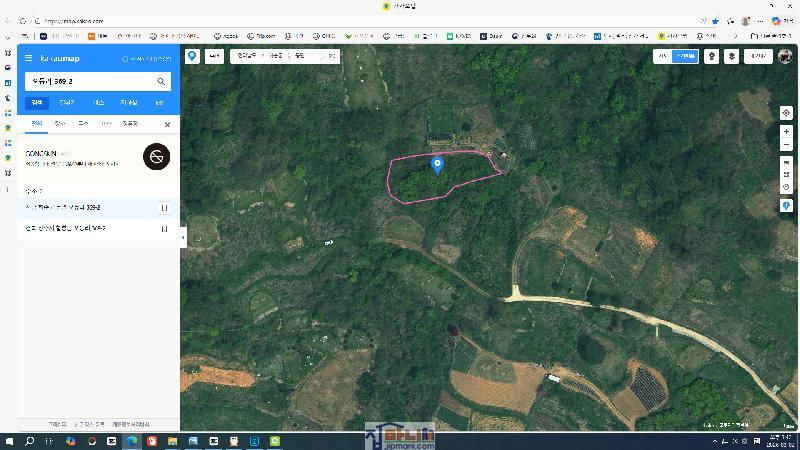Click the blue location pin on map
The width and height of the screenshot is (800, 450).
437,165
